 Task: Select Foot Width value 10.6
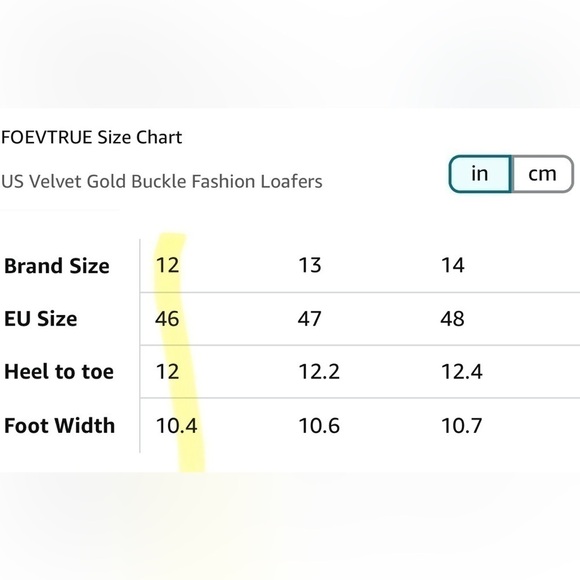319,425
